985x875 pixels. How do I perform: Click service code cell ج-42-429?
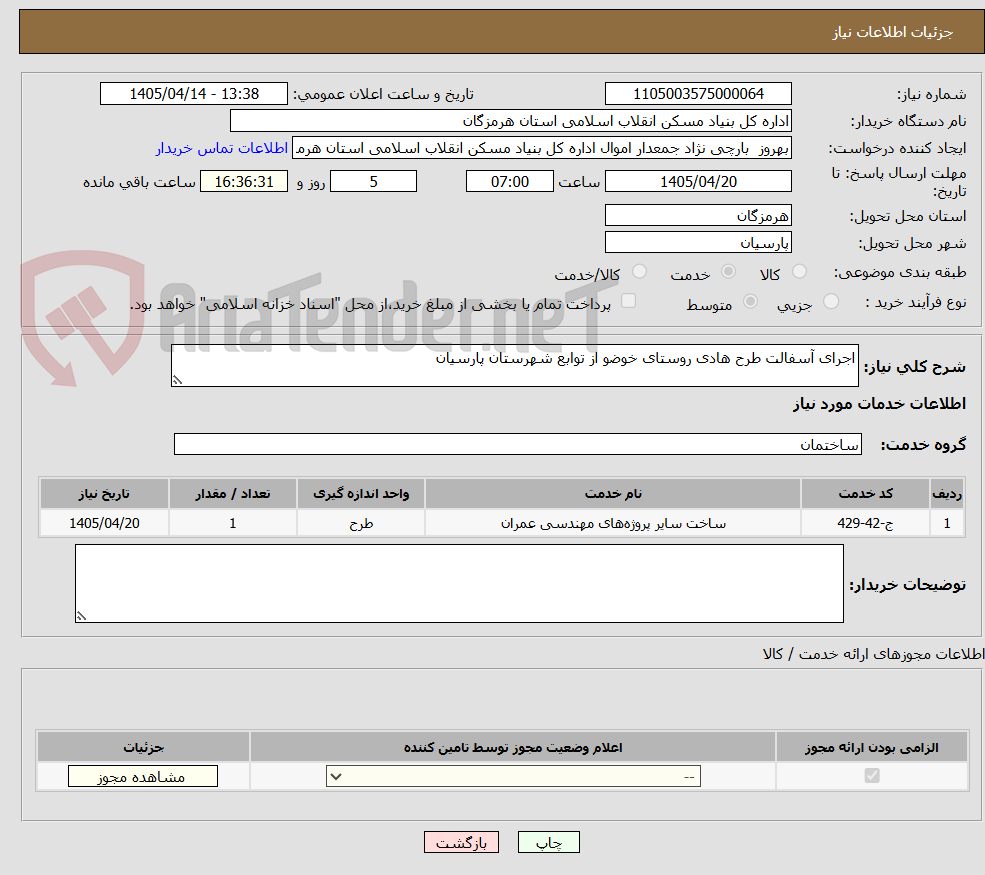(x=865, y=523)
